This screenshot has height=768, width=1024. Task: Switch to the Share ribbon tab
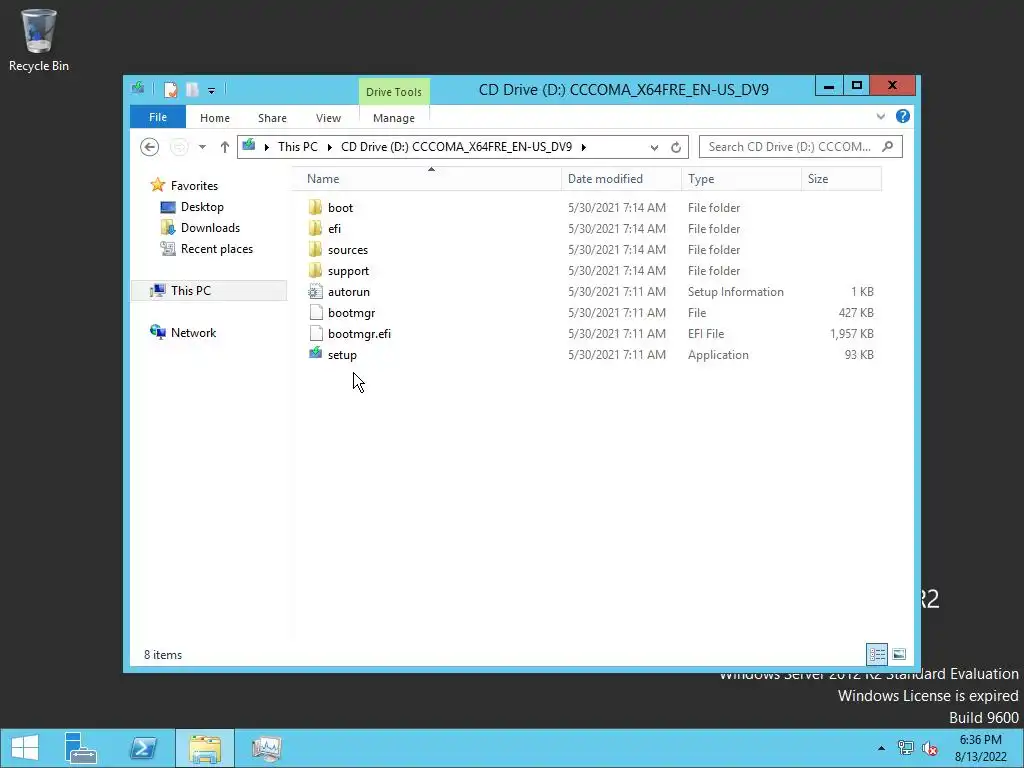click(272, 118)
